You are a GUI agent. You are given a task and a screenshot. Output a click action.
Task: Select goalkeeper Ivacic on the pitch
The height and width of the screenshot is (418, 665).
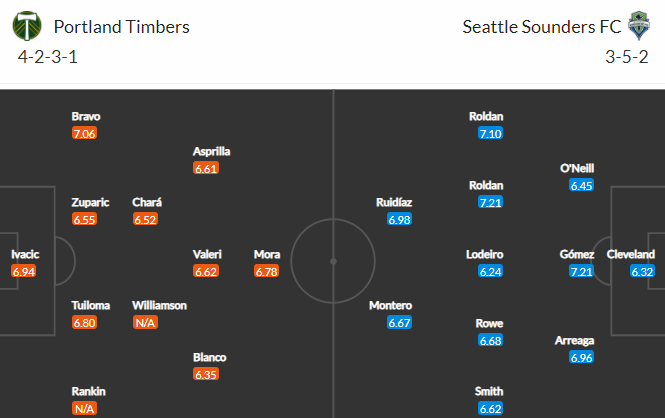25,254
